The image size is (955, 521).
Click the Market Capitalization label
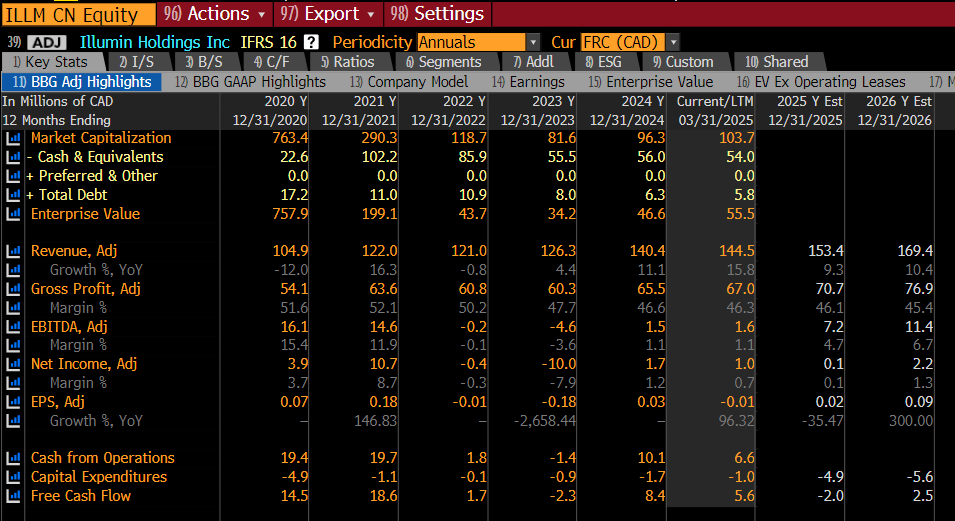pyautogui.click(x=101, y=138)
